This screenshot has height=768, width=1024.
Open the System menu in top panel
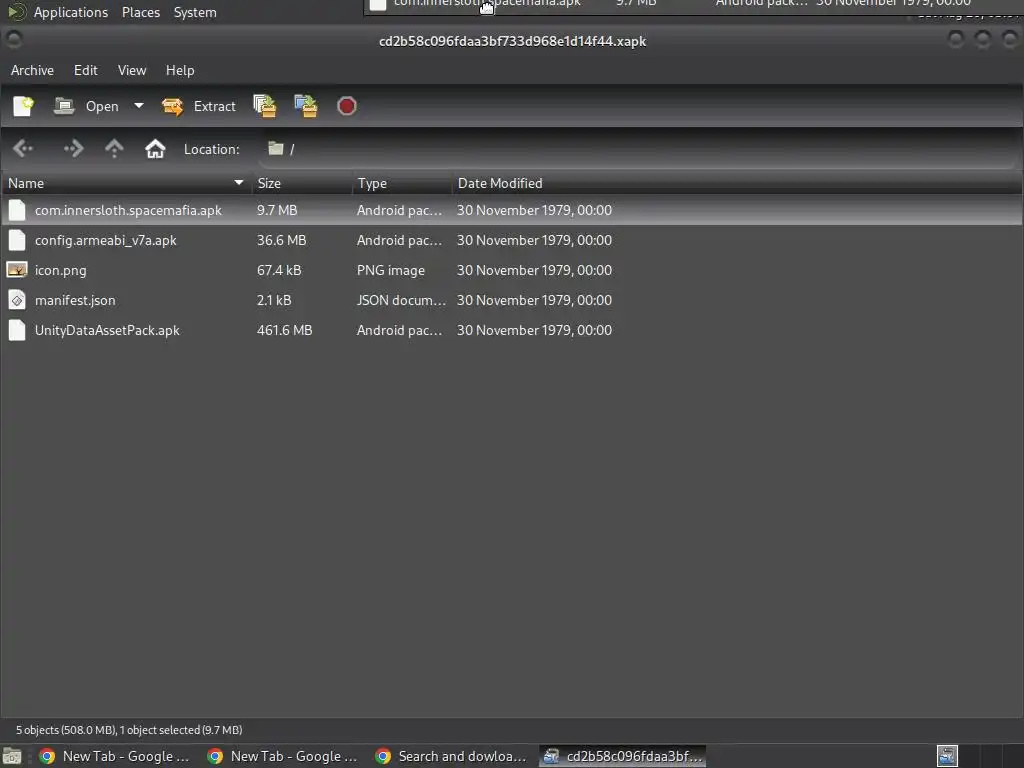point(195,12)
